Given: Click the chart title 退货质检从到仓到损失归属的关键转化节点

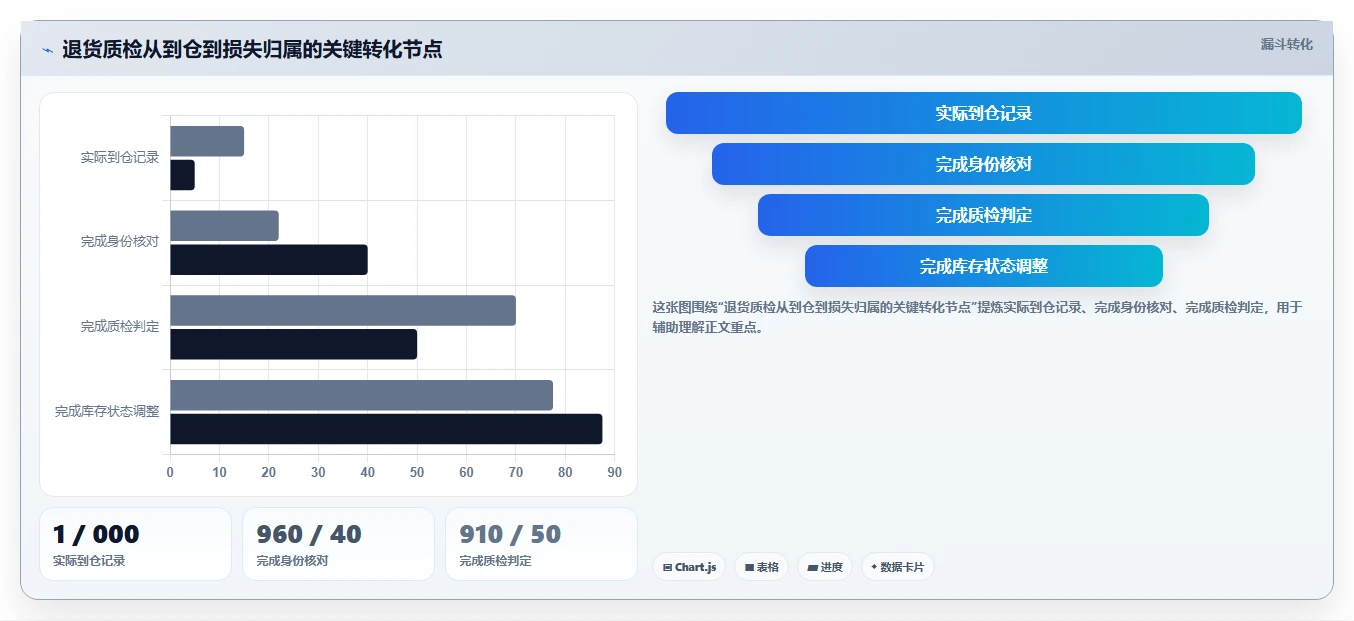Looking at the screenshot, I should pos(252,49).
